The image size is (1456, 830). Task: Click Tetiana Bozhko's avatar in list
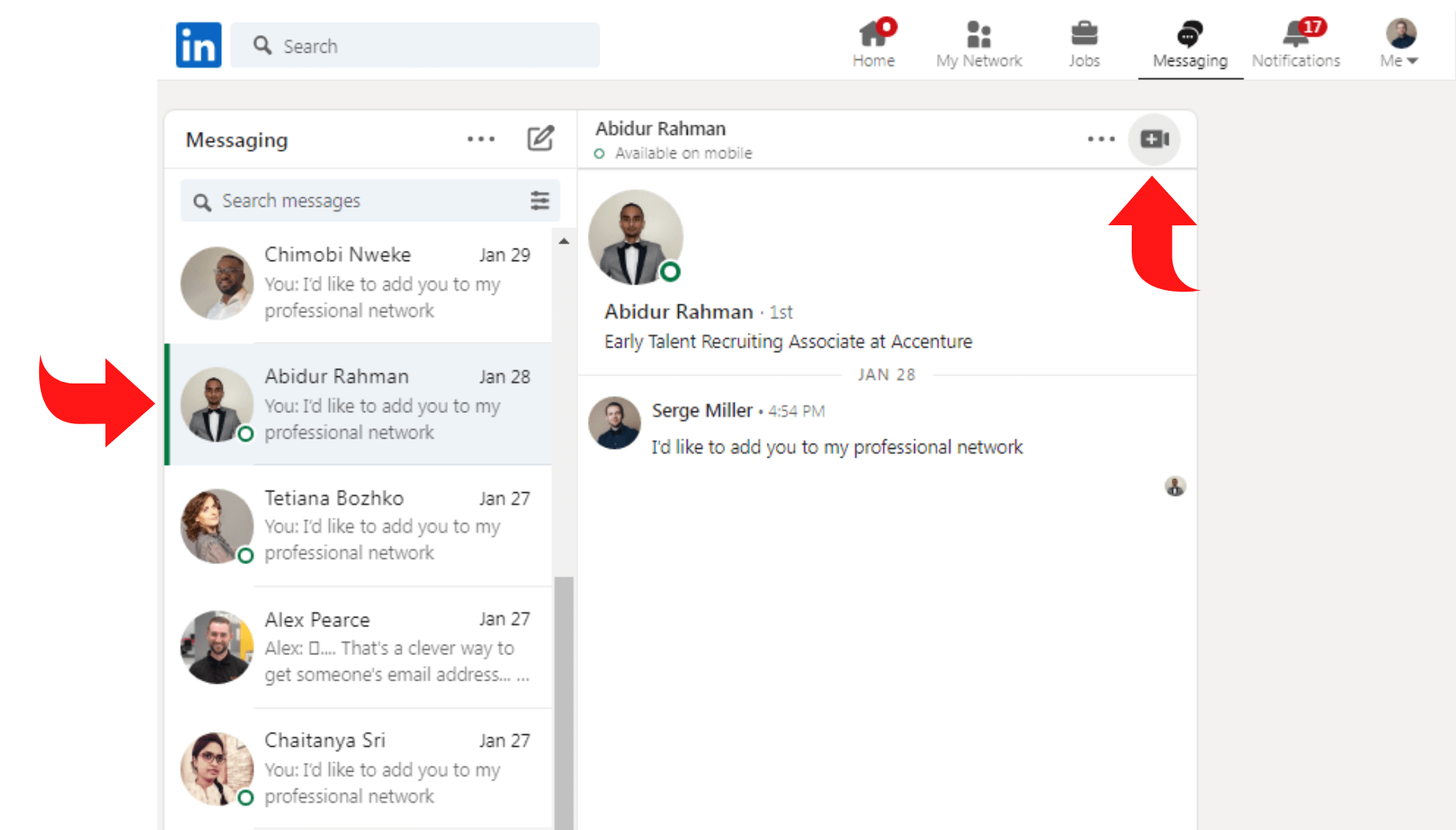217,526
